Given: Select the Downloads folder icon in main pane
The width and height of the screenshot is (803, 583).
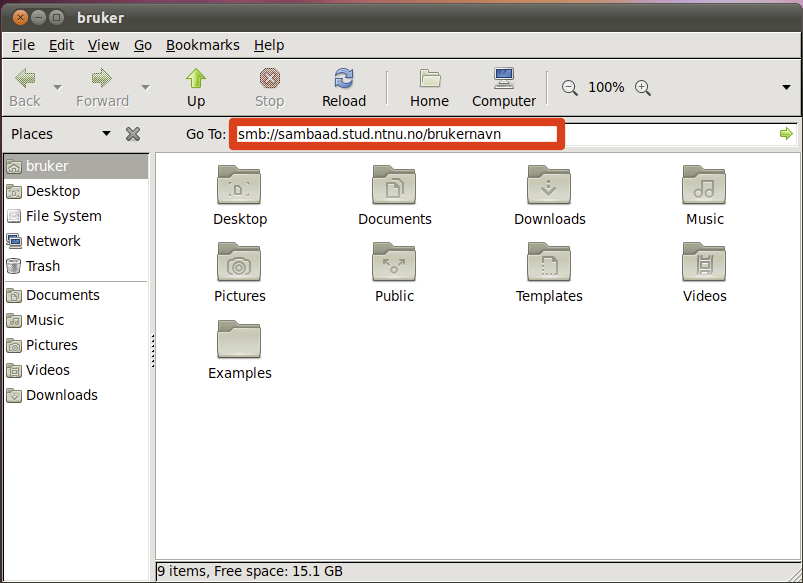Looking at the screenshot, I should tap(549, 185).
